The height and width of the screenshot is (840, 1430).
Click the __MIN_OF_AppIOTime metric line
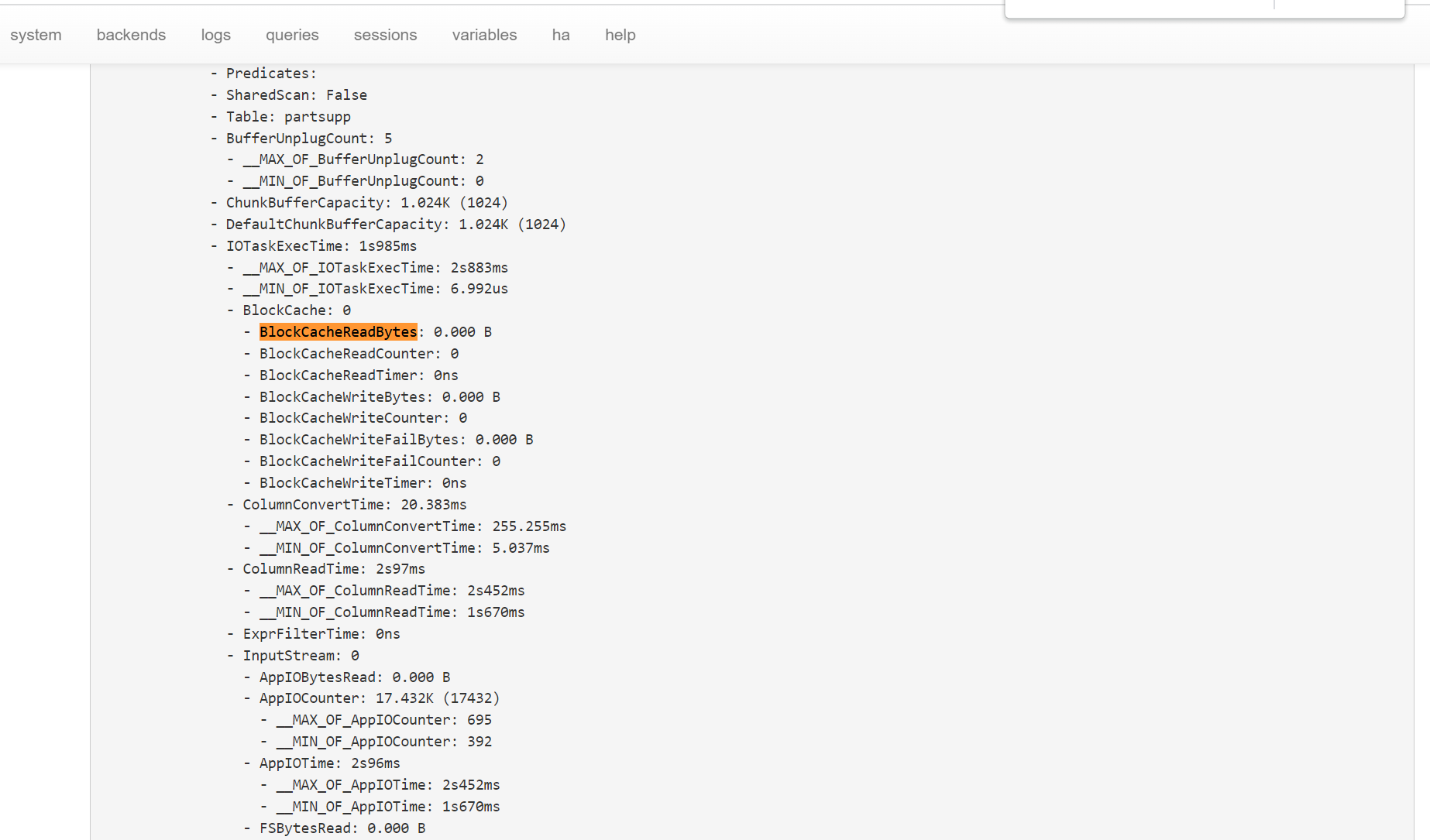point(387,807)
